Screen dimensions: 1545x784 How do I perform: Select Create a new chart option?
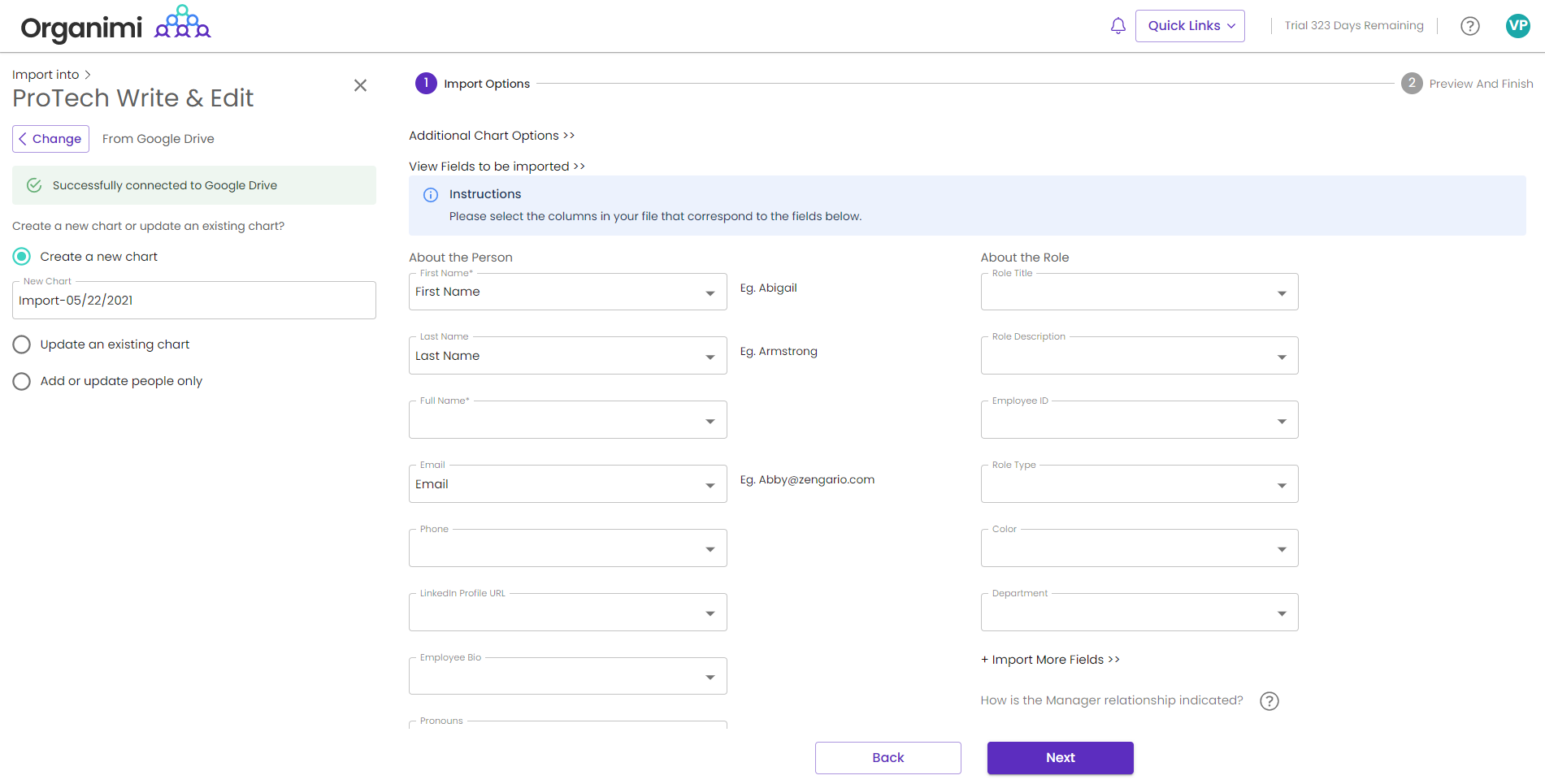[22, 257]
